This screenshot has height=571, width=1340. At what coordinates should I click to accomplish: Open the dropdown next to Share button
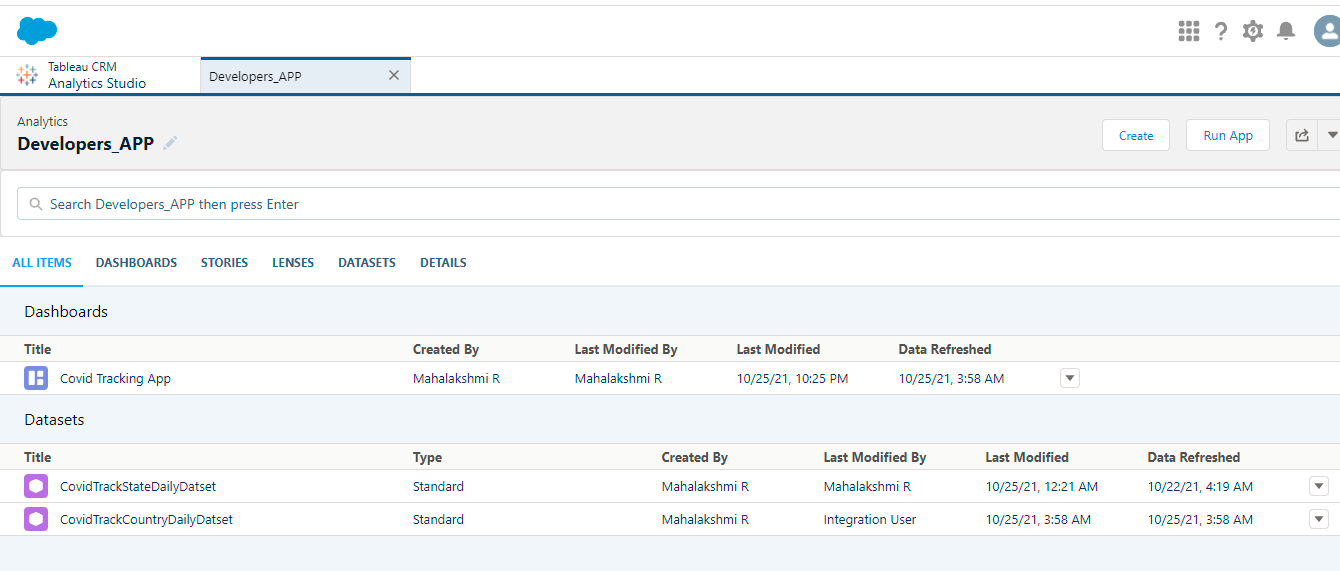1331,135
